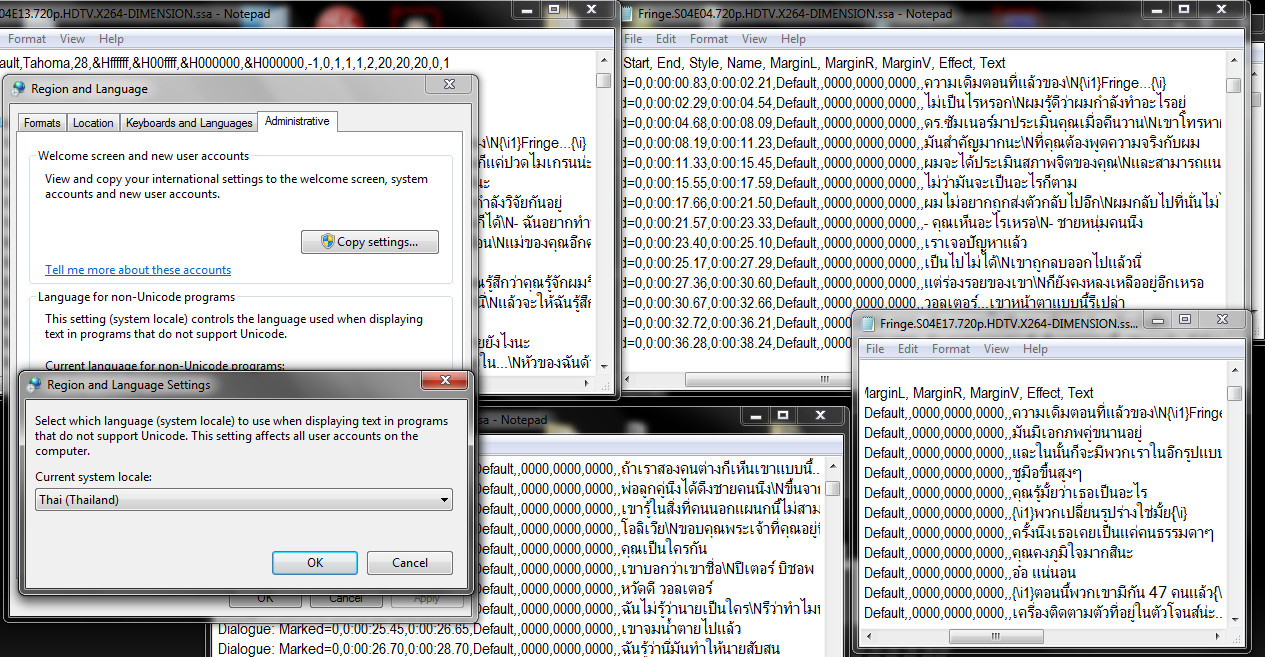Open View menu in Fringe.S04E04 Notepad
This screenshot has height=657, width=1265.
click(x=755, y=39)
